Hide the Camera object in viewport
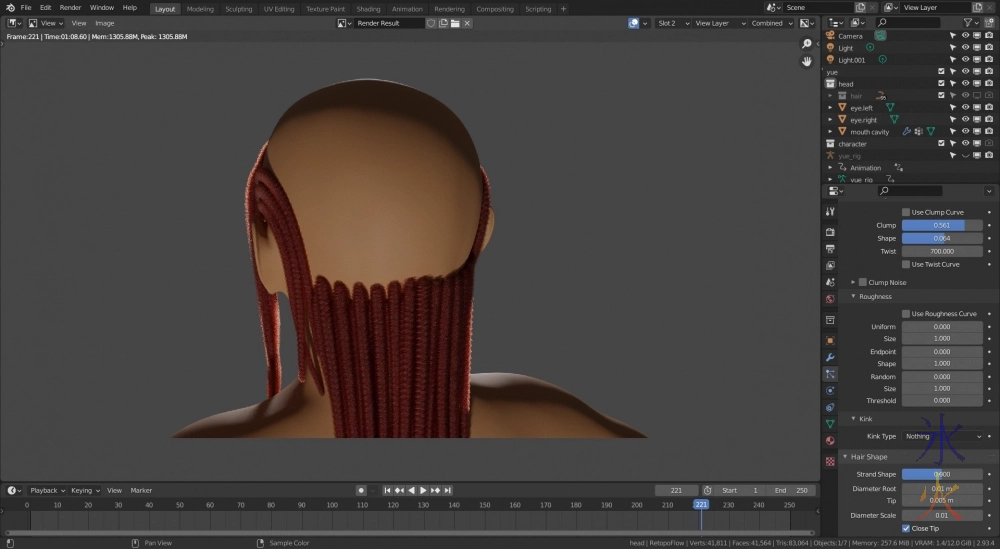The image size is (1000, 549). pos(965,36)
